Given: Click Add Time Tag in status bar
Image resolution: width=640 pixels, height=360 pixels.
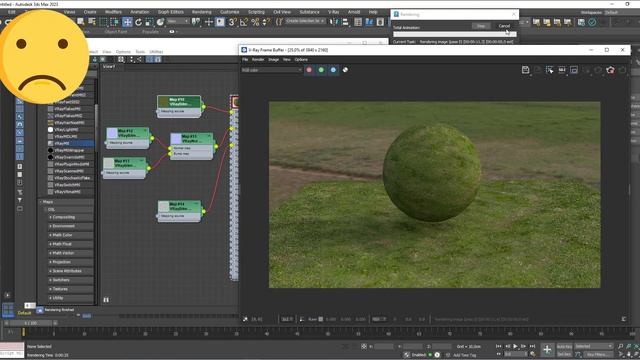Looking at the screenshot, I should coord(464,355).
